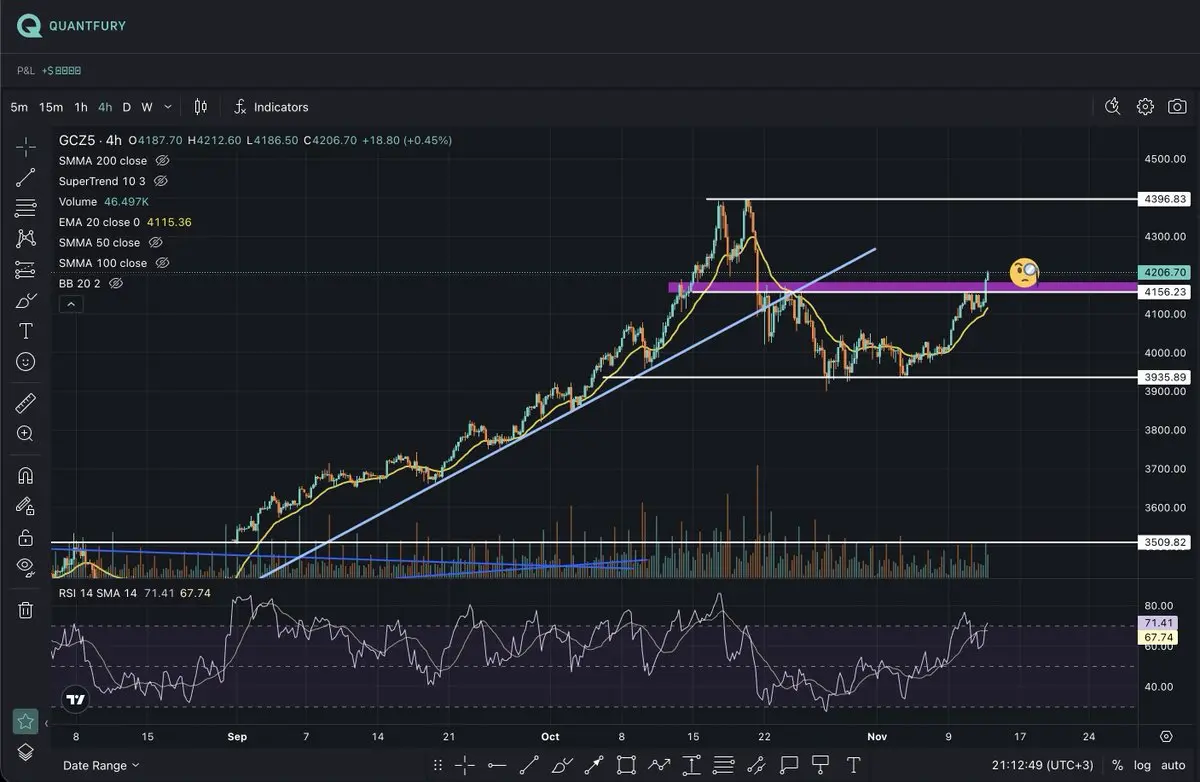Screen dimensions: 1200x782
Task: Toggle stay in drawing mode pencil-lock
Action: [26, 507]
